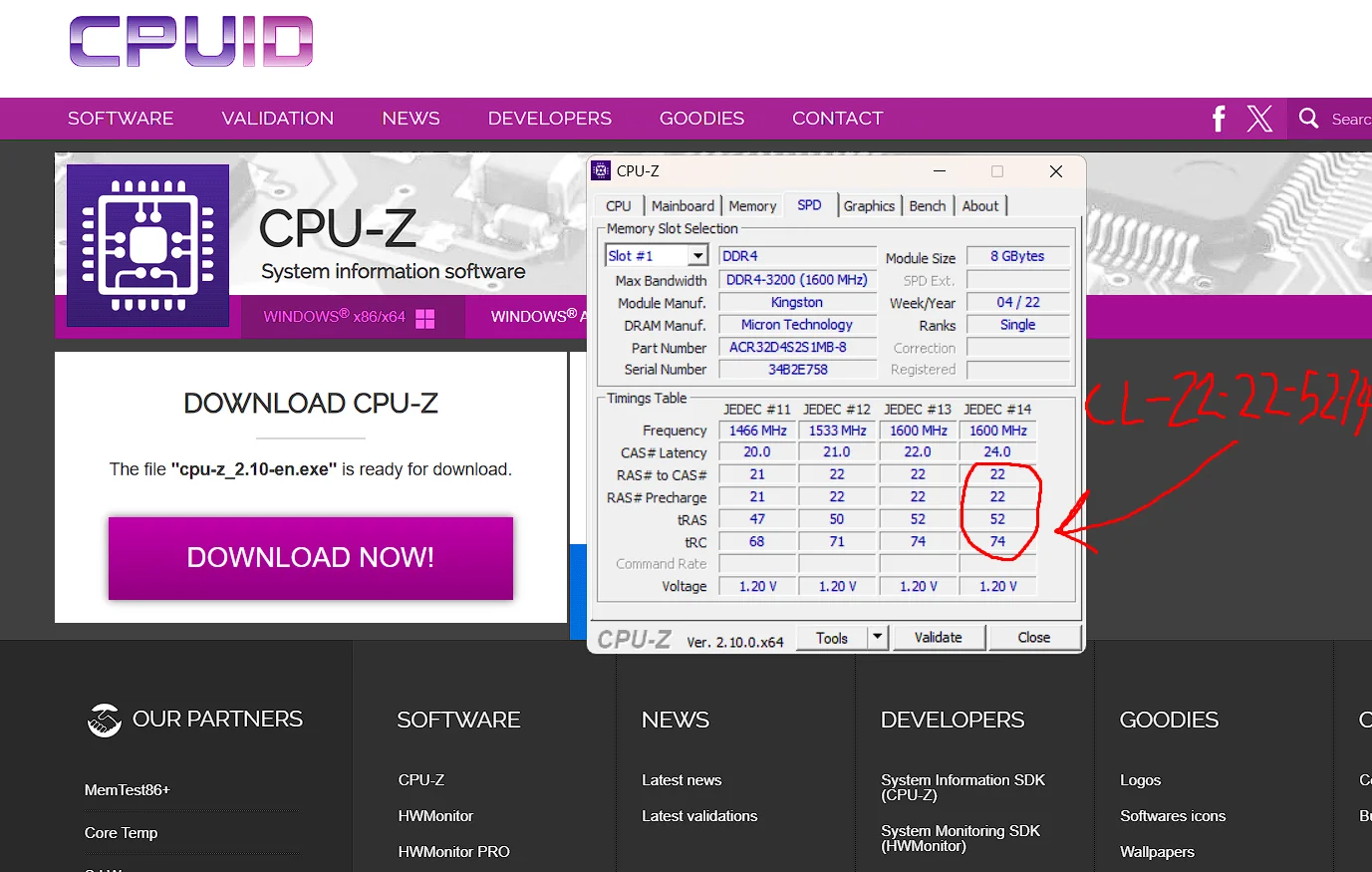Open the Latest news link
1372x872 pixels.
[x=682, y=780]
